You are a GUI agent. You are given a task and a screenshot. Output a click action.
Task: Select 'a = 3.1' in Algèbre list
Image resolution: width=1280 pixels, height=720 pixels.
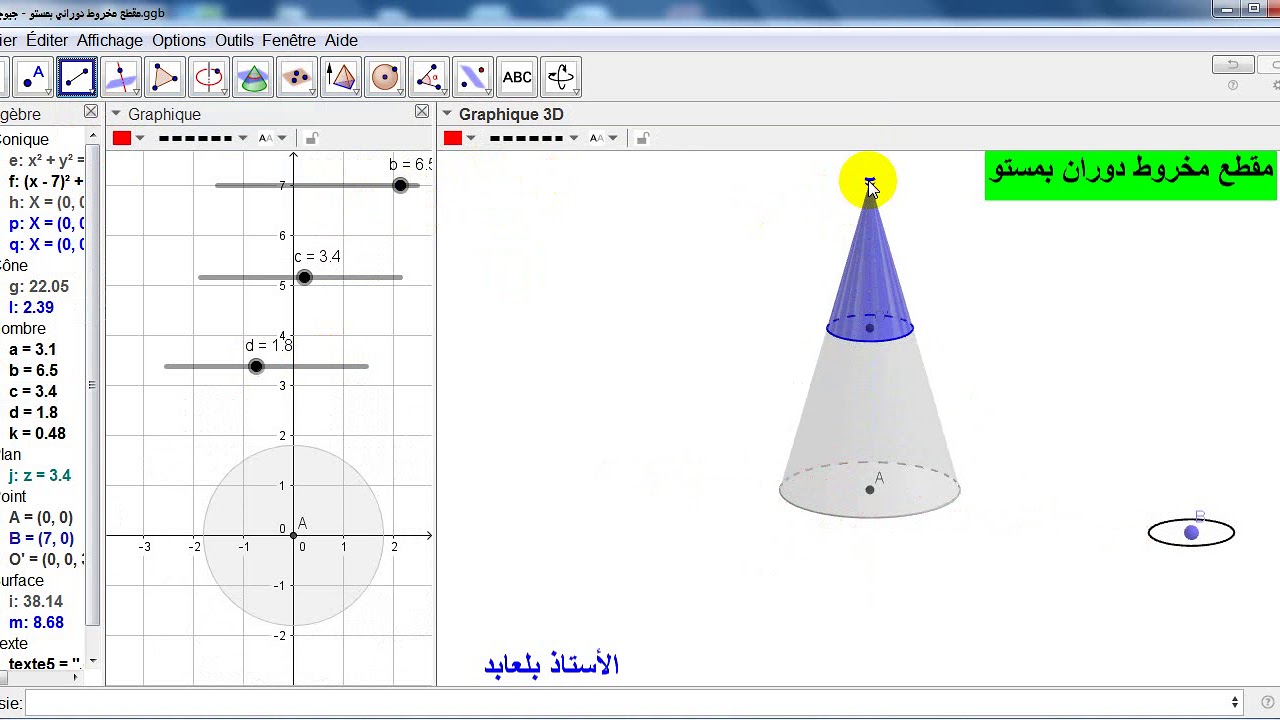[33, 349]
